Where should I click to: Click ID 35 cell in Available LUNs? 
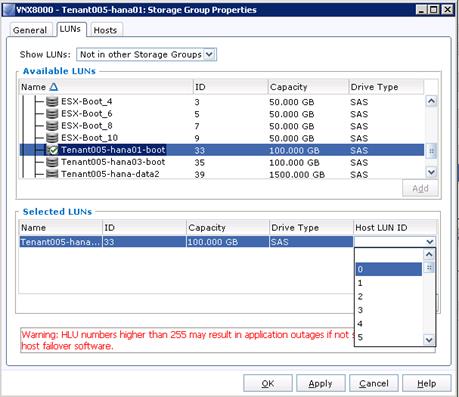coord(199,162)
